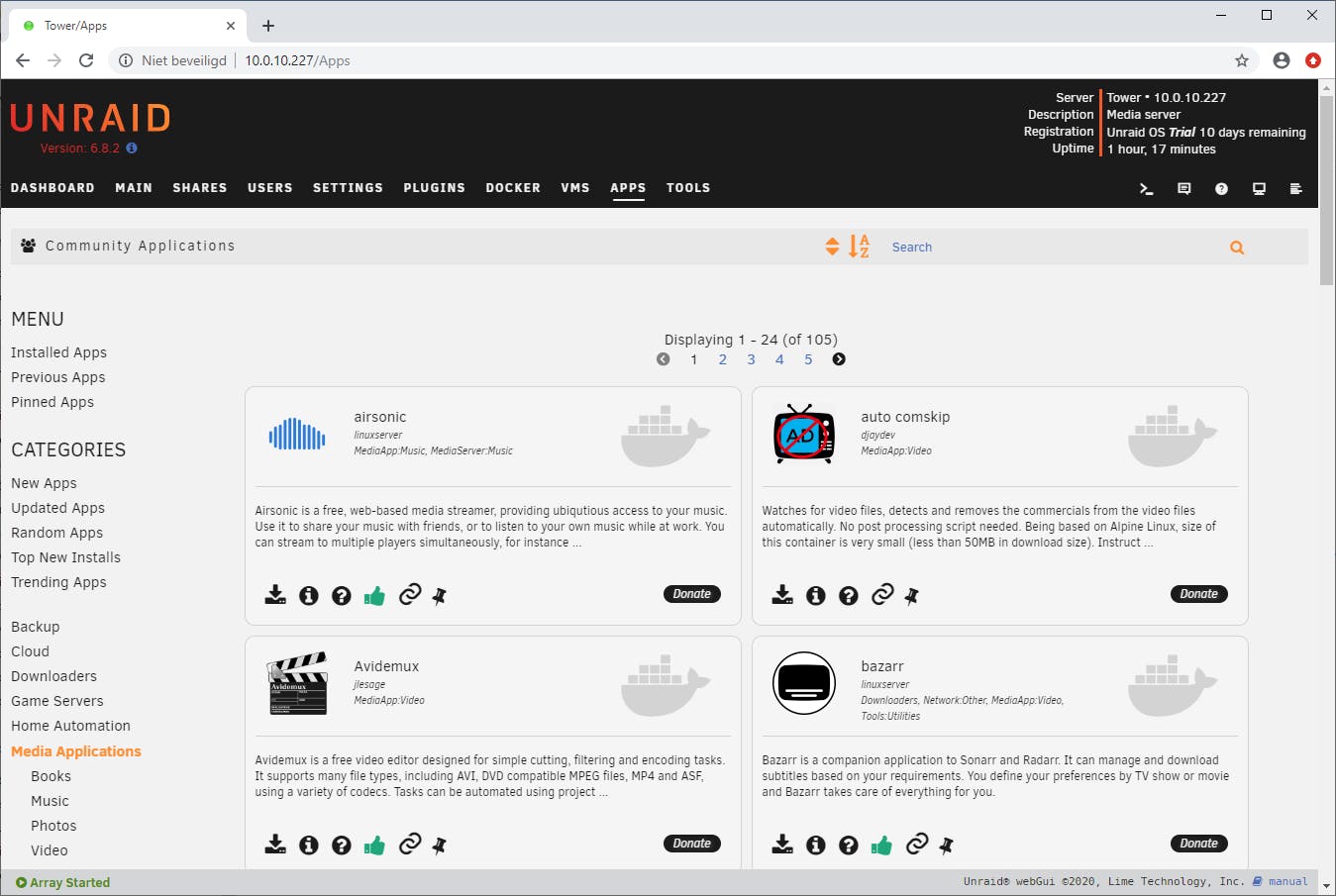The height and width of the screenshot is (896, 1336).
Task: Click the thumbs-up icon on Avidemux
Action: pyautogui.click(x=374, y=845)
